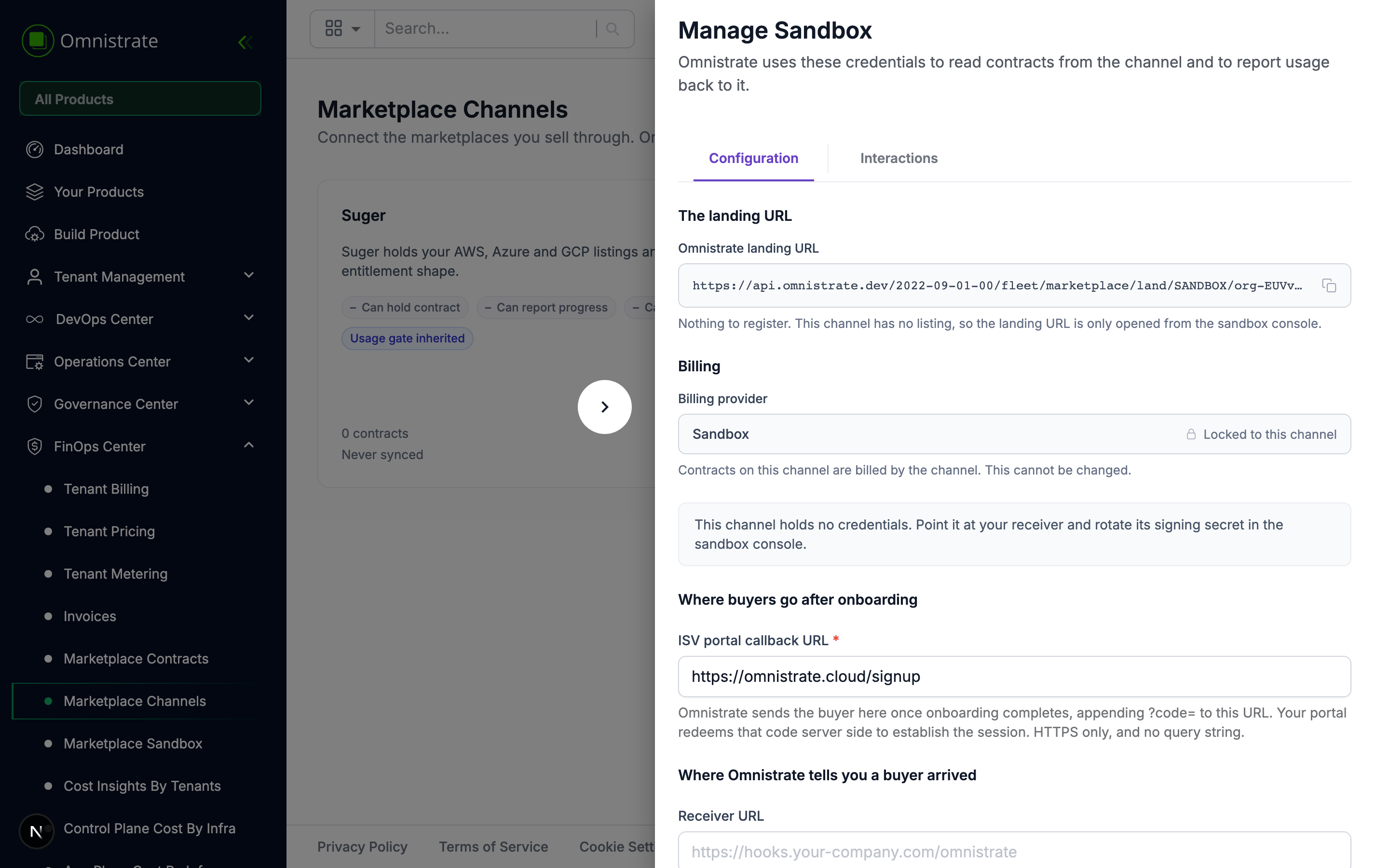Focus the Search input field
The height and width of the screenshot is (868, 1389).
tap(486, 29)
